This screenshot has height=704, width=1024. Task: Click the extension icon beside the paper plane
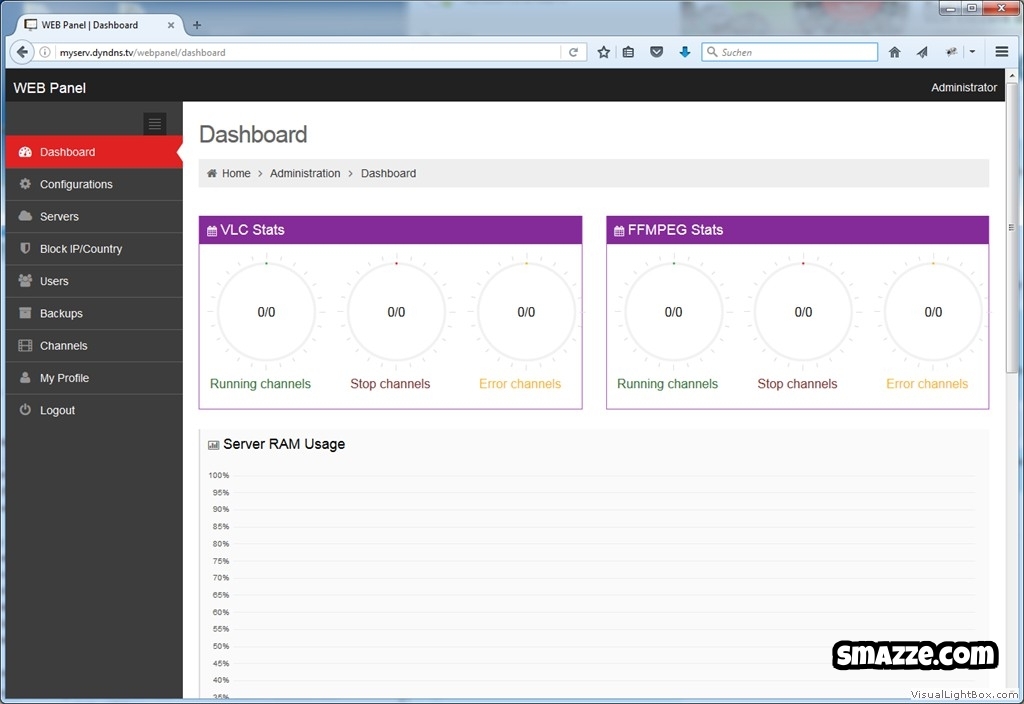click(951, 52)
